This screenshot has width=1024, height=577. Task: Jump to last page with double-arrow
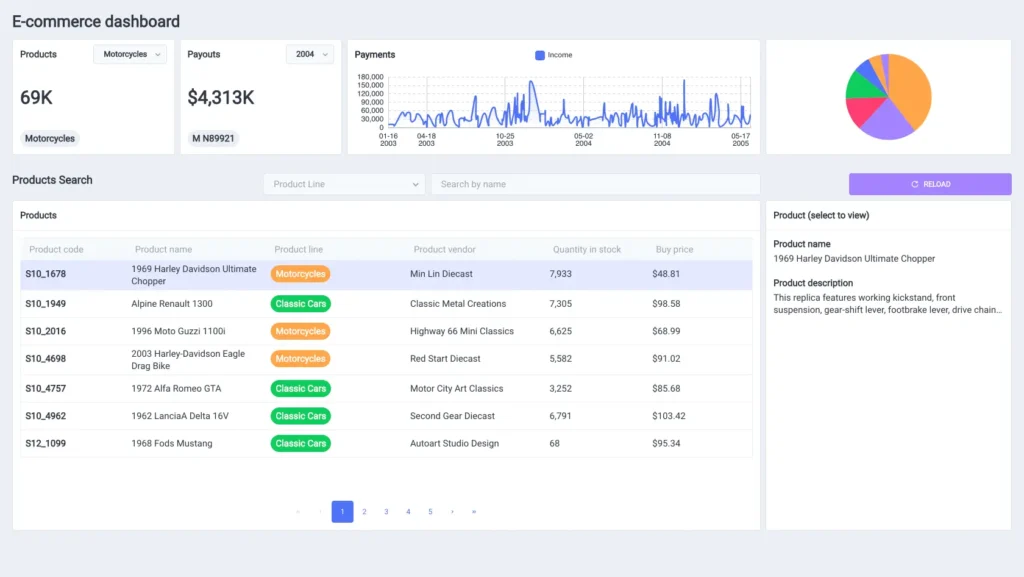[474, 512]
